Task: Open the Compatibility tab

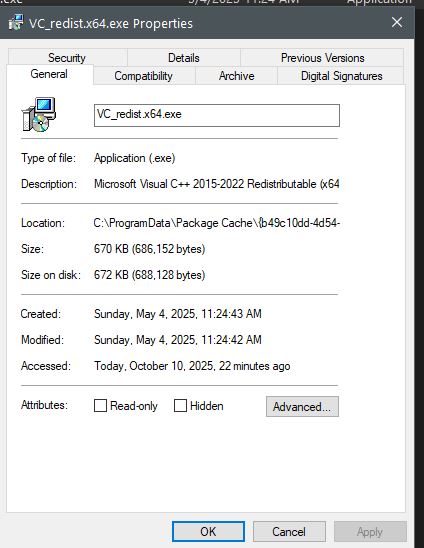Action: (x=144, y=76)
